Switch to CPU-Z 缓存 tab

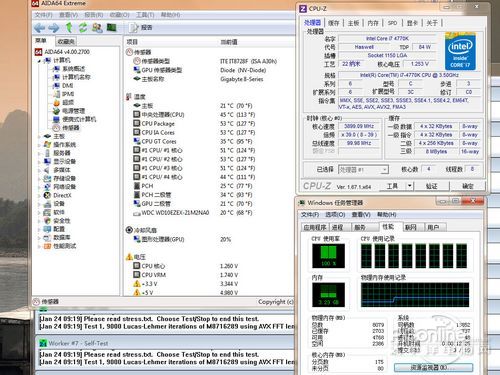[334, 23]
